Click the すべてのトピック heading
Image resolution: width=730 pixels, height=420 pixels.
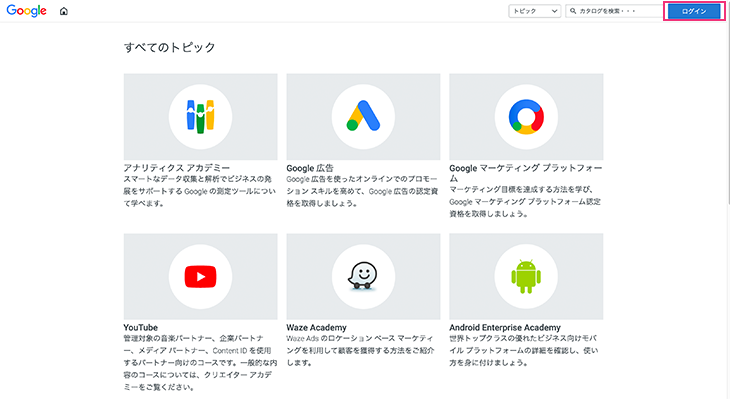pos(169,47)
